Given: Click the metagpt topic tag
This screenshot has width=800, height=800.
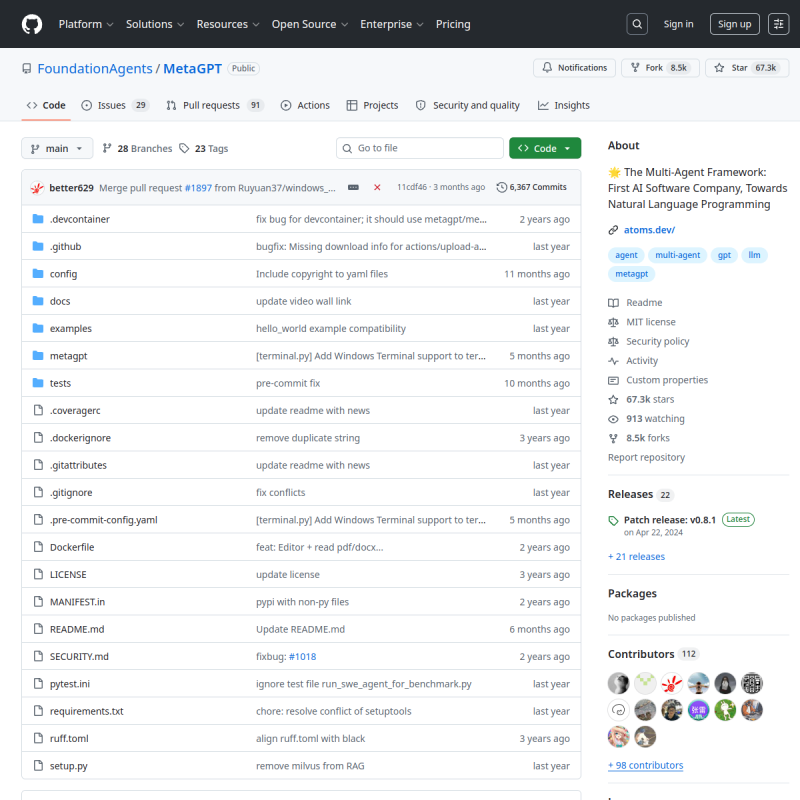Looking at the screenshot, I should 631,274.
